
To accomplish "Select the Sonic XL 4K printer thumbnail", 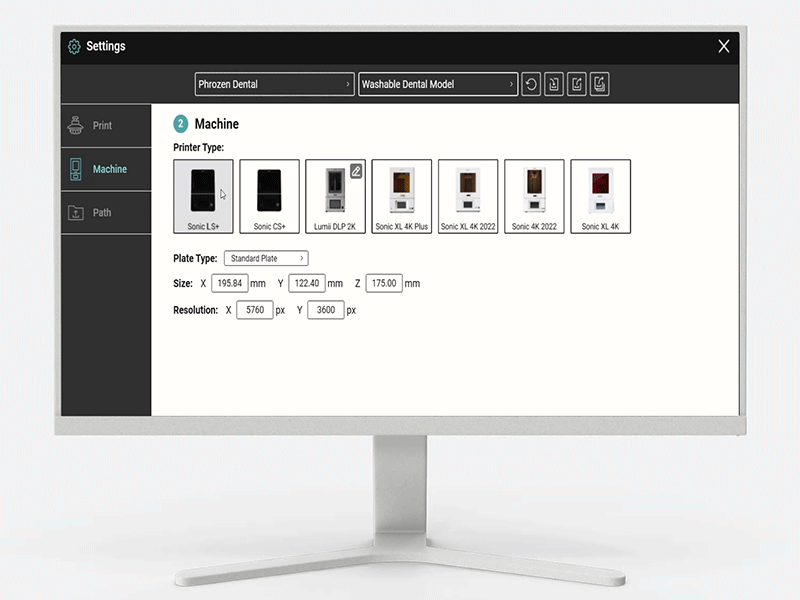I will pyautogui.click(x=600, y=195).
